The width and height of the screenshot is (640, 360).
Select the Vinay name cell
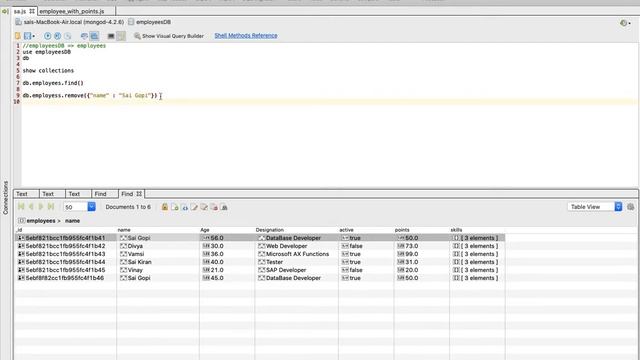click(158, 270)
